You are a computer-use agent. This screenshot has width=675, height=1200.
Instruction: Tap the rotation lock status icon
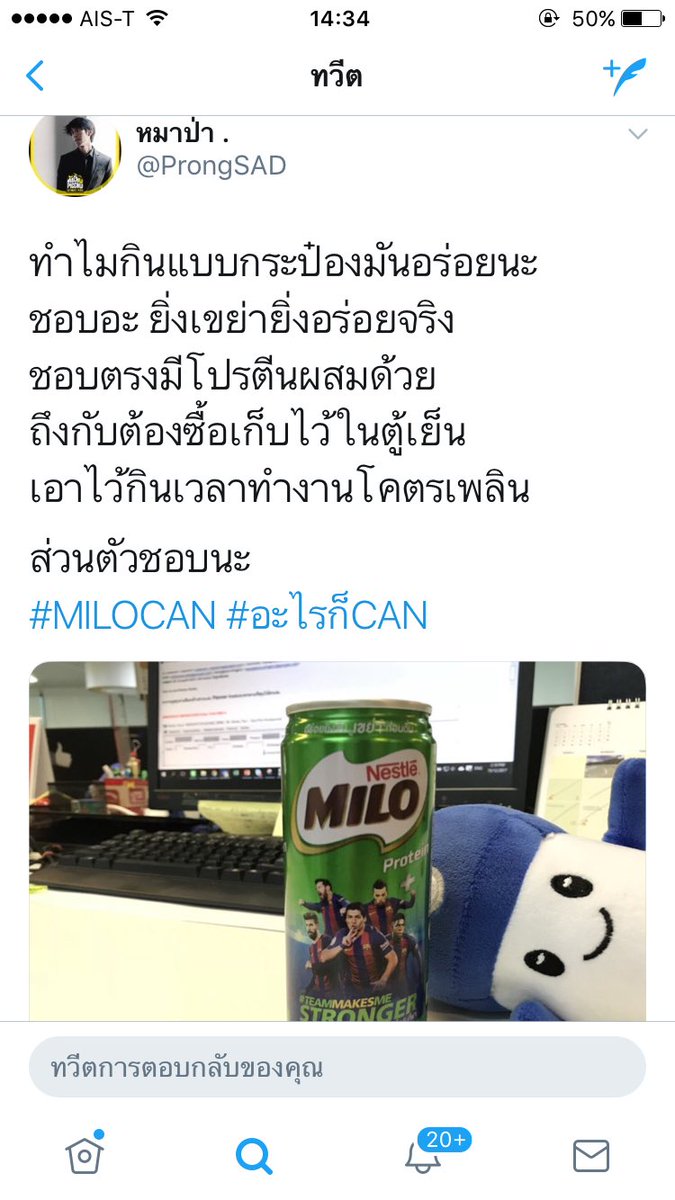pos(547,19)
